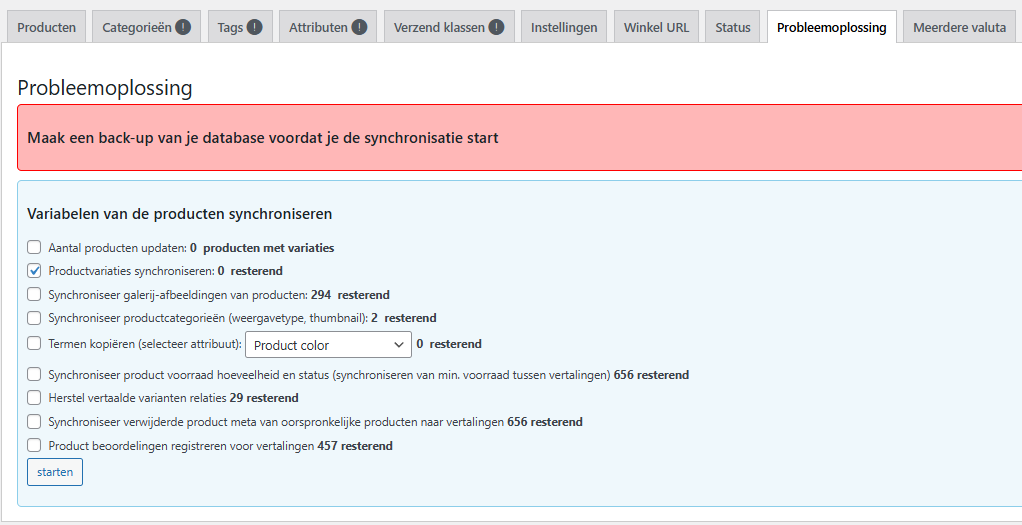Click the exclamation icon on Tags tab
The image size is (1022, 525).
(255, 27)
